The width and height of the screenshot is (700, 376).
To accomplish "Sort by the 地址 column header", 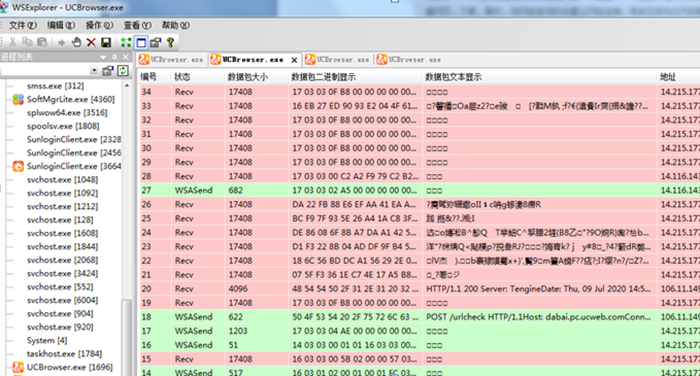I will (x=679, y=77).
